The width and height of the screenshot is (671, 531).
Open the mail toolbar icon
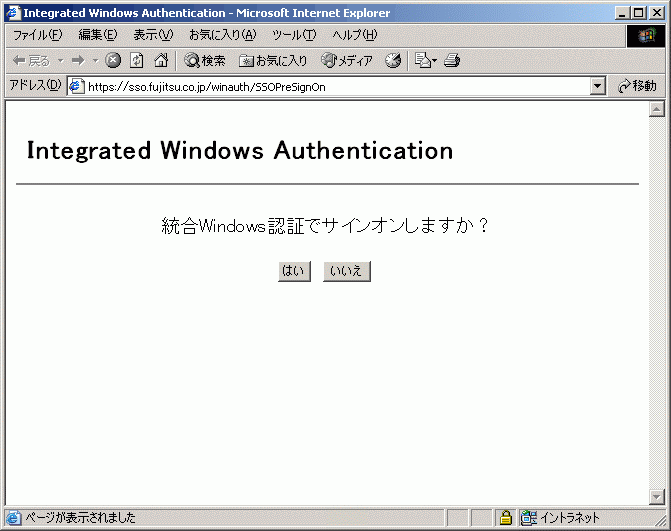pyautogui.click(x=425, y=61)
